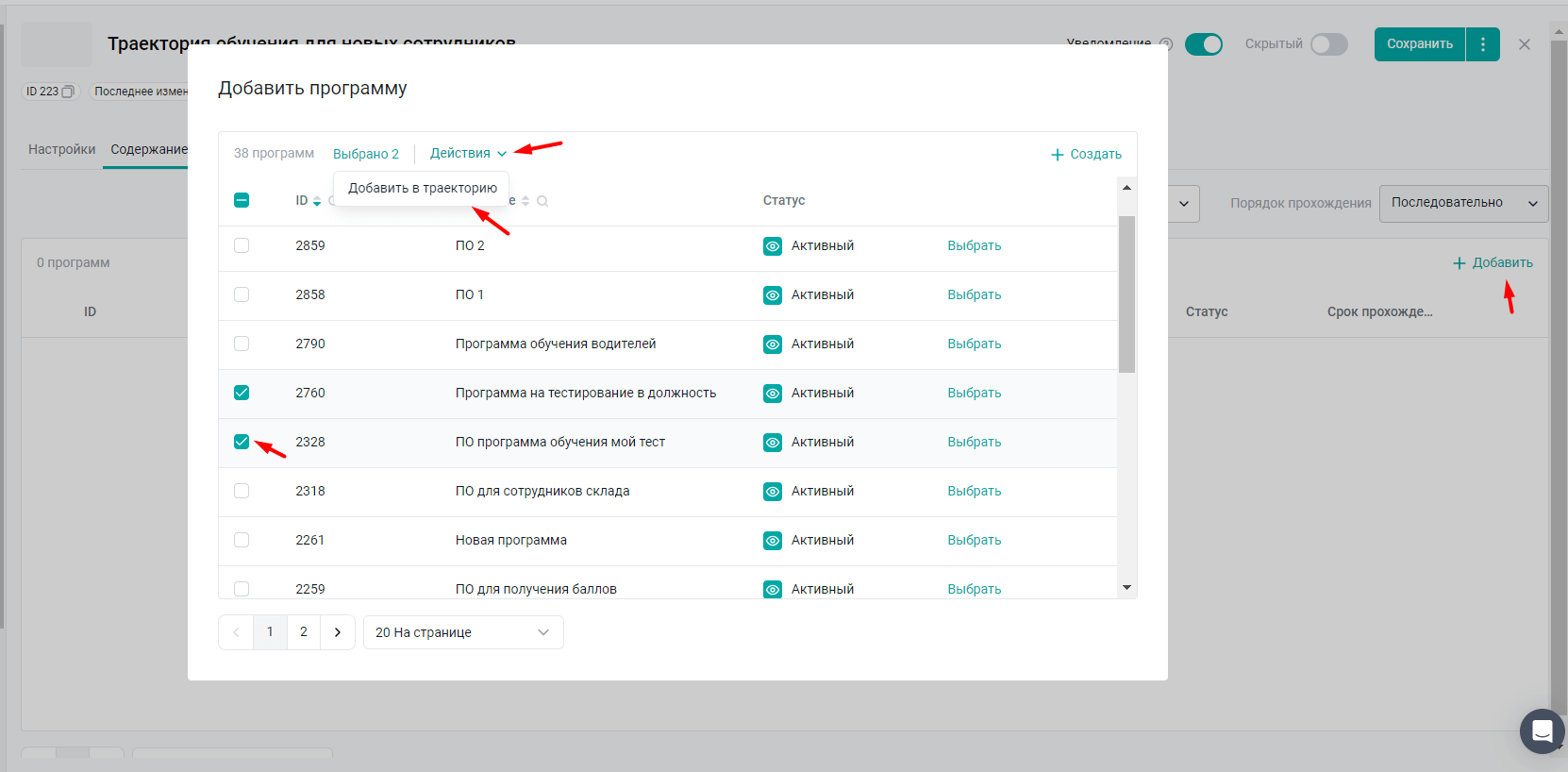Image resolution: width=1568 pixels, height=772 pixels.
Task: Click the three-dot menu beside Сохранить
Action: pyautogui.click(x=1483, y=44)
